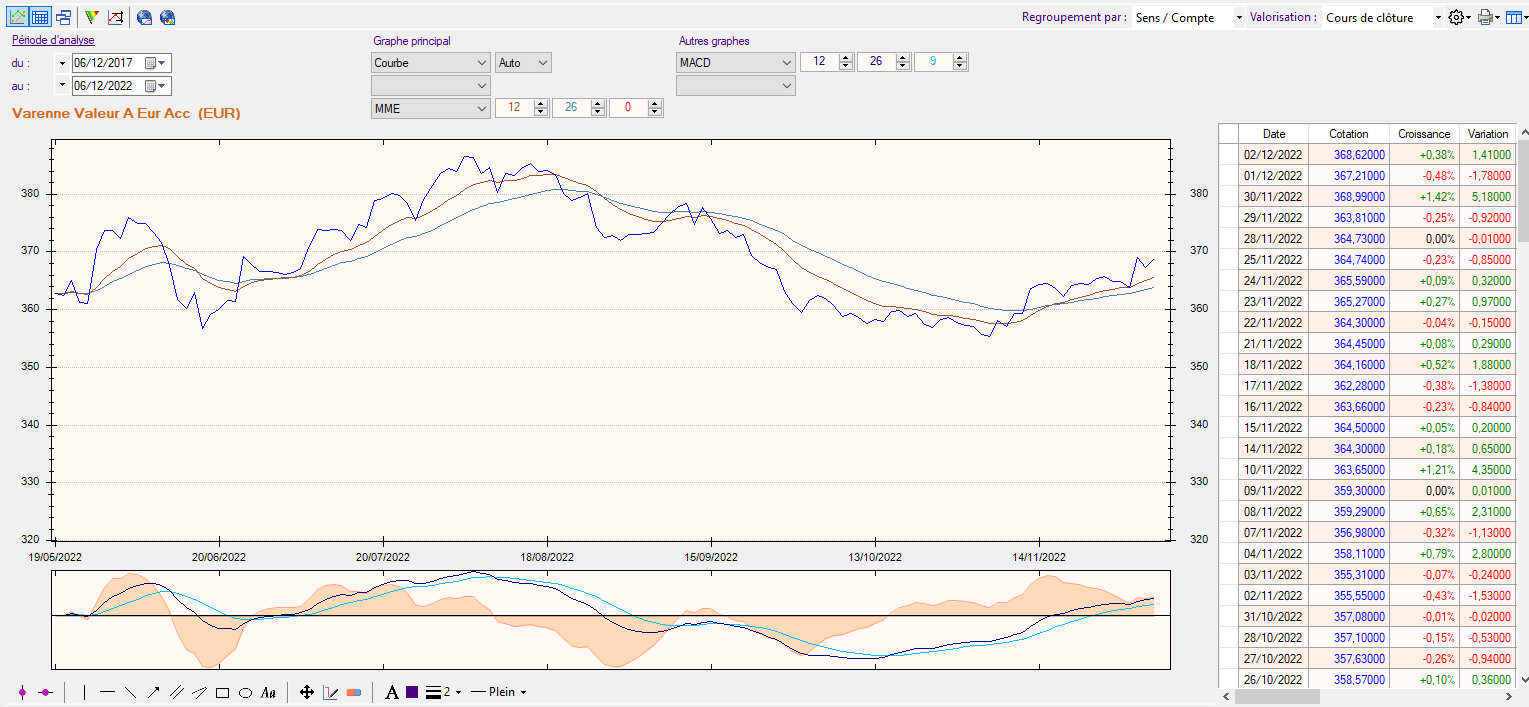The width and height of the screenshot is (1529, 707).
Task: Click the purple color swatch
Action: point(412,692)
